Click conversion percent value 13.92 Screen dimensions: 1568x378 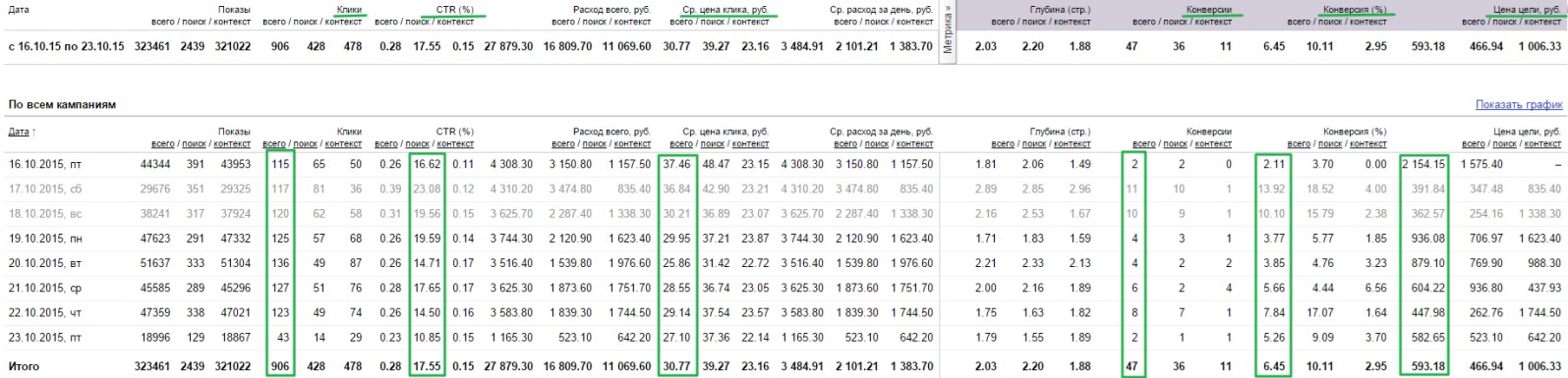(1272, 189)
